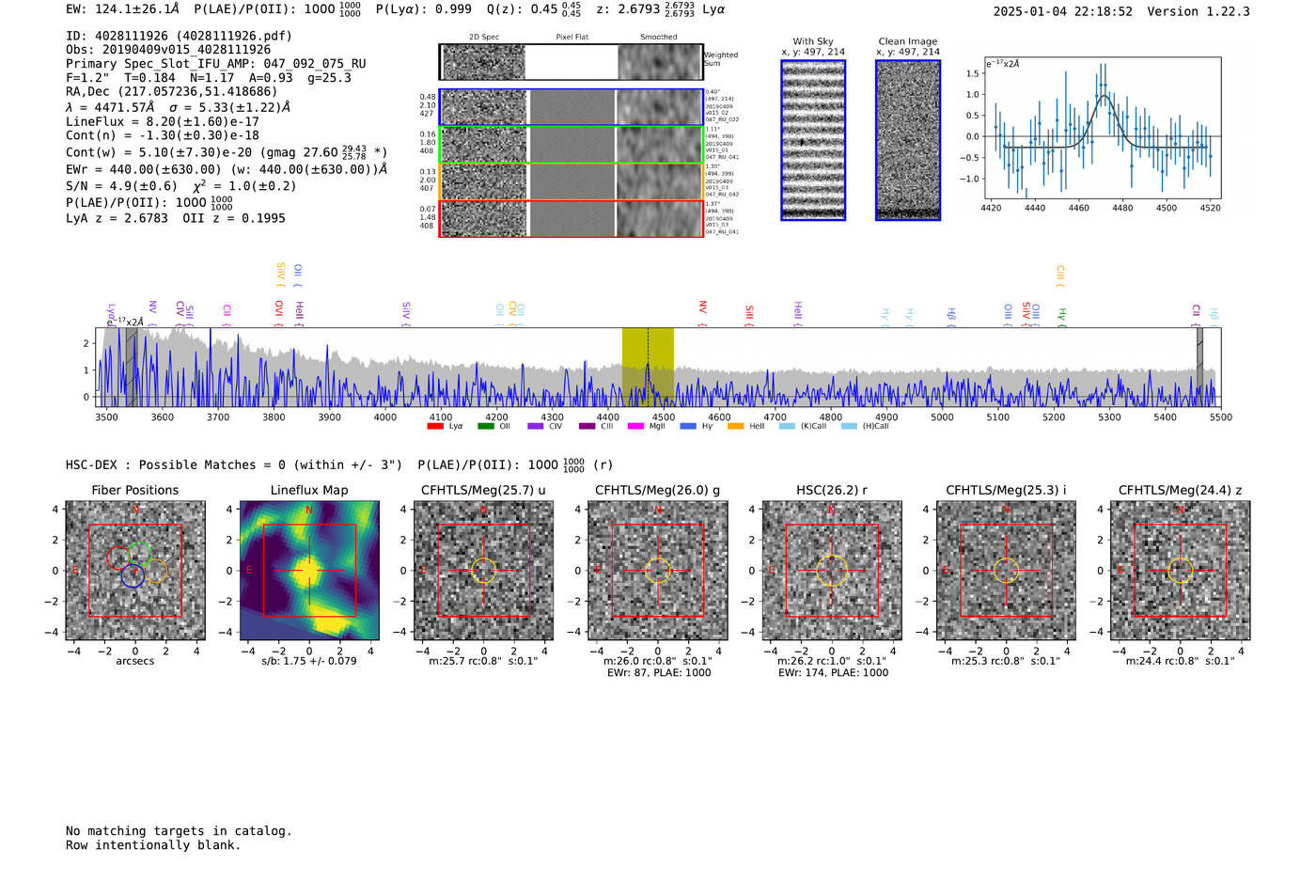The image size is (1316, 896).
Task: Click the dark purple CIII legend swatch
Action: point(587,427)
